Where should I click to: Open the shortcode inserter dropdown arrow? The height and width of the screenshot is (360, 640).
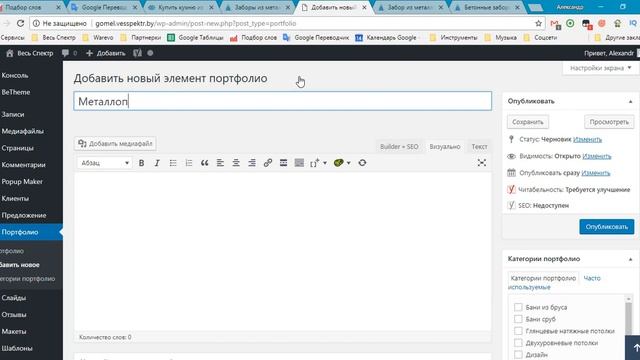(325, 163)
